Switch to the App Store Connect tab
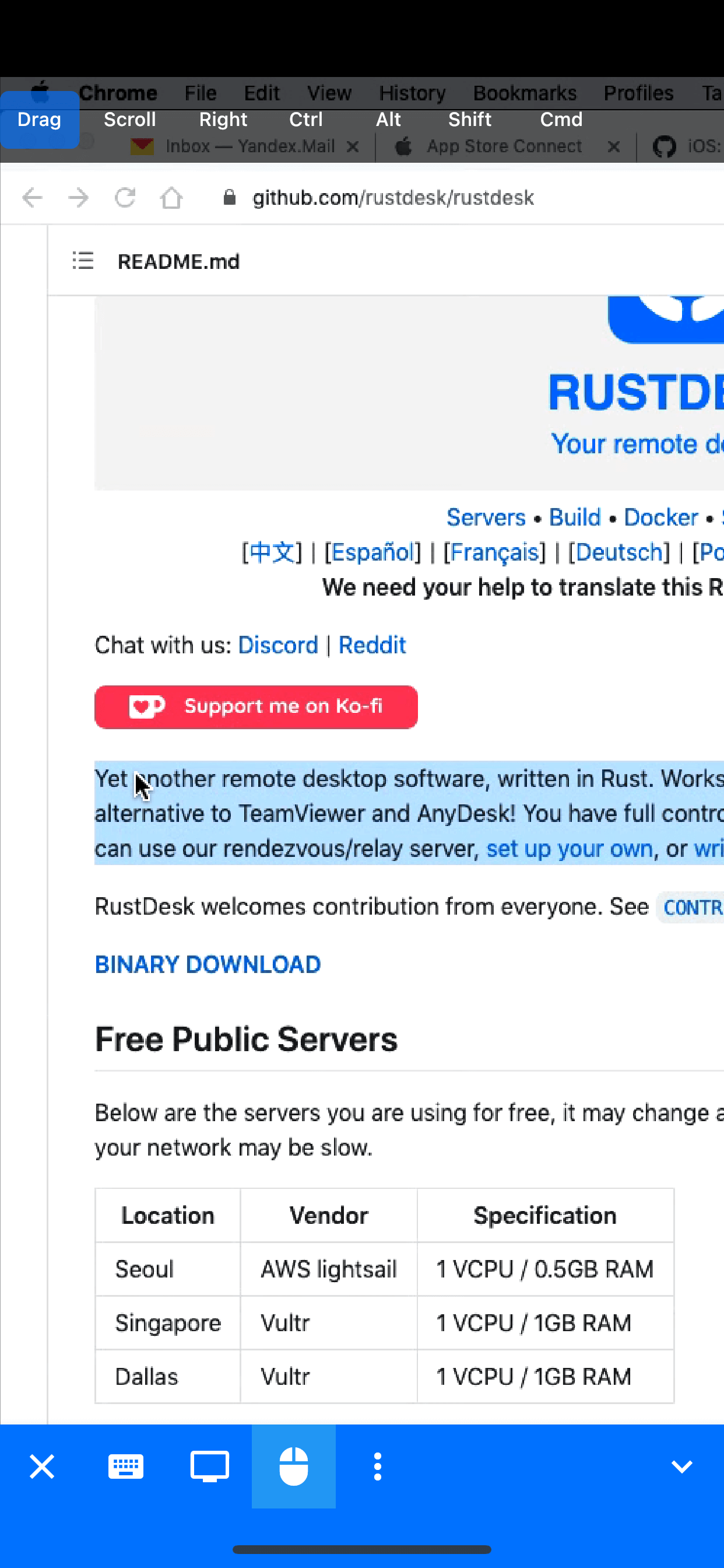Viewport: 724px width, 1568px height. [504, 146]
